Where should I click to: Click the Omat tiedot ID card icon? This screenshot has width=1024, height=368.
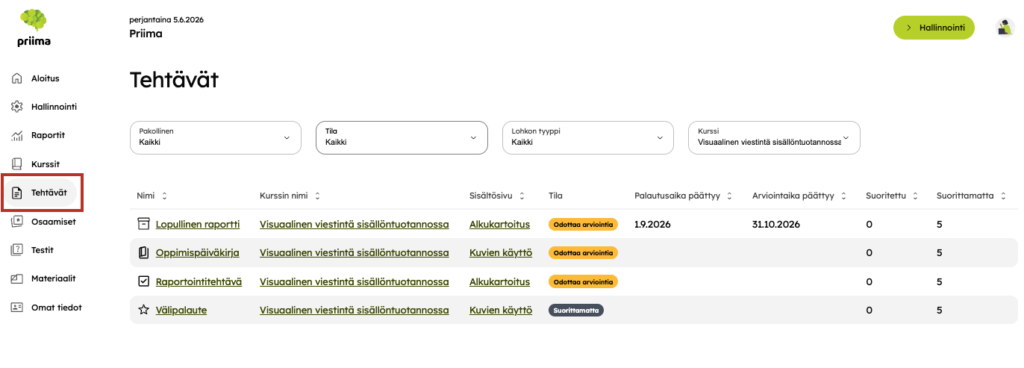coord(18,307)
